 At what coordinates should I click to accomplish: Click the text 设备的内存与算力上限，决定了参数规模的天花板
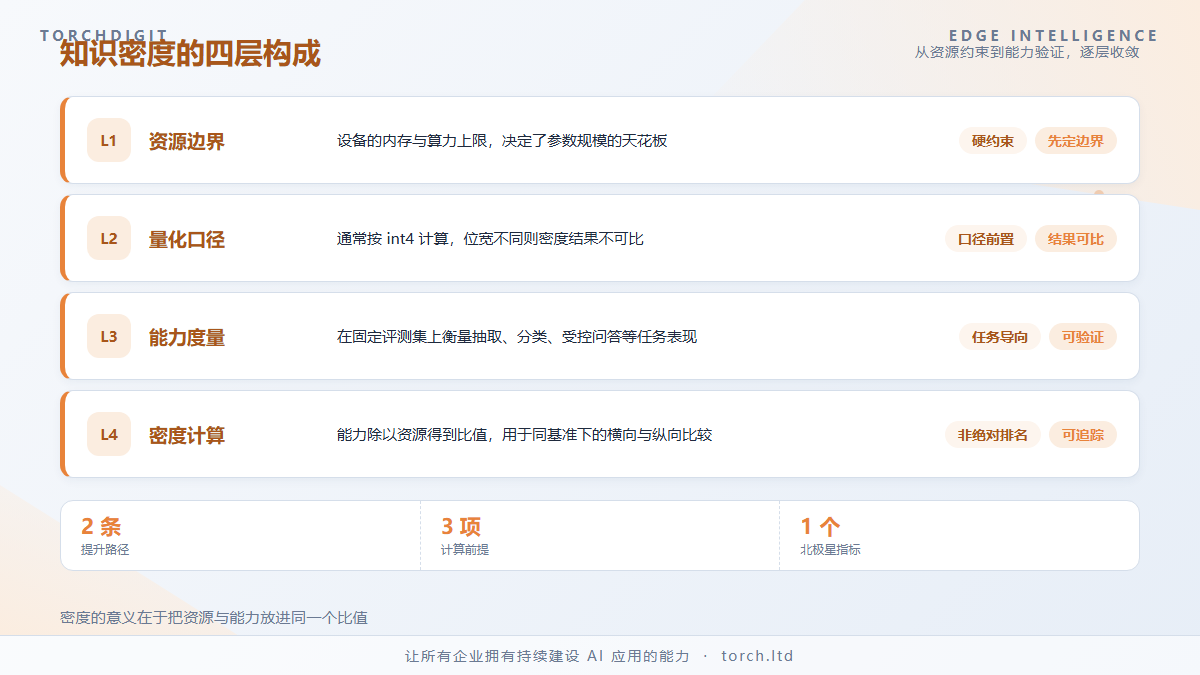502,141
